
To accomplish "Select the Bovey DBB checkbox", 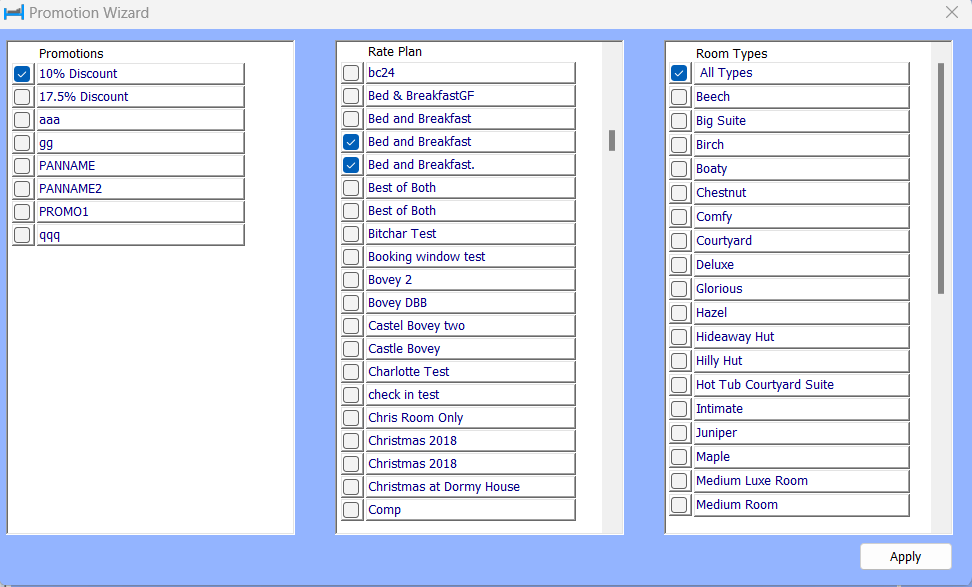I will pos(351,303).
